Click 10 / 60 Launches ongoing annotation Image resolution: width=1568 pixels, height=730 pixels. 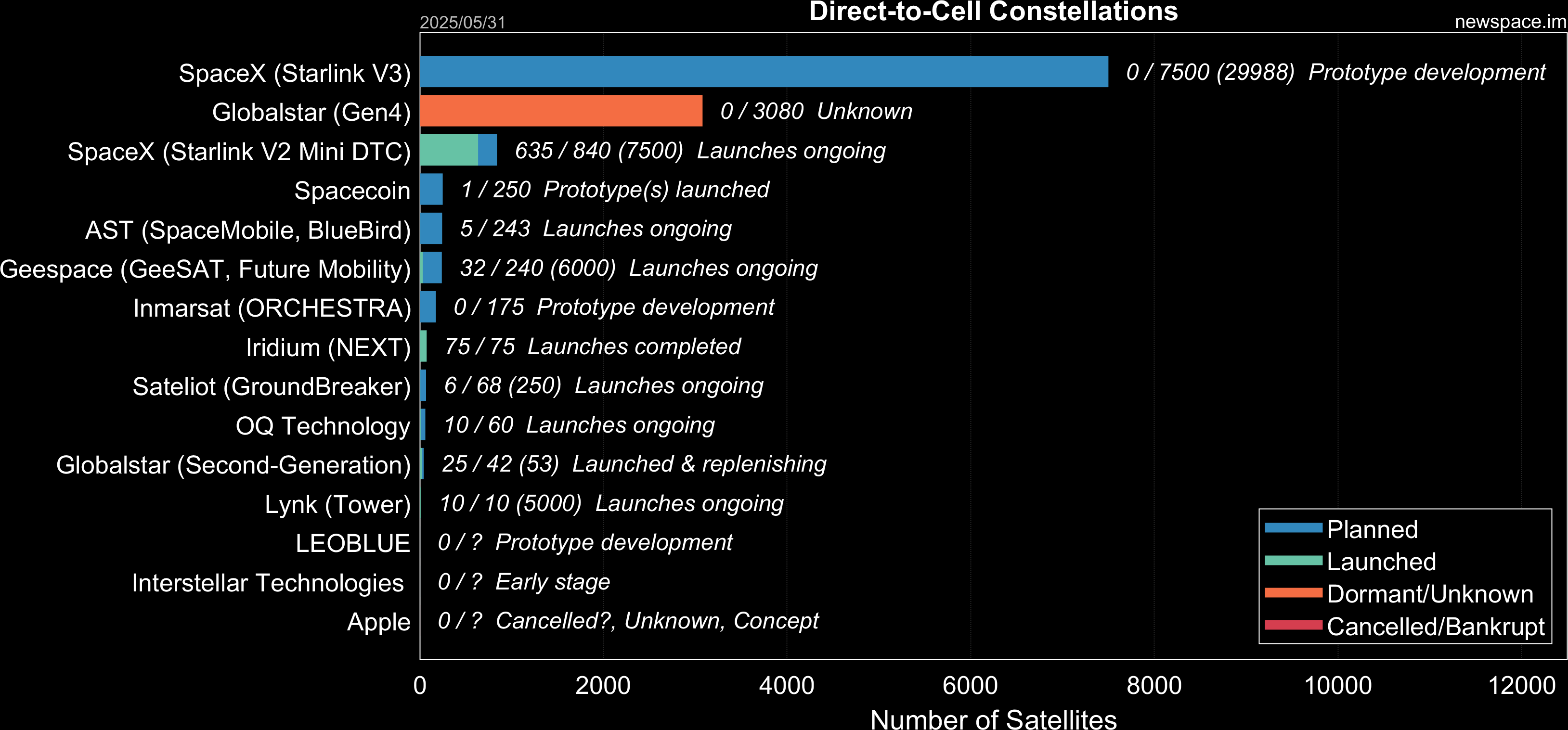pyautogui.click(x=580, y=425)
